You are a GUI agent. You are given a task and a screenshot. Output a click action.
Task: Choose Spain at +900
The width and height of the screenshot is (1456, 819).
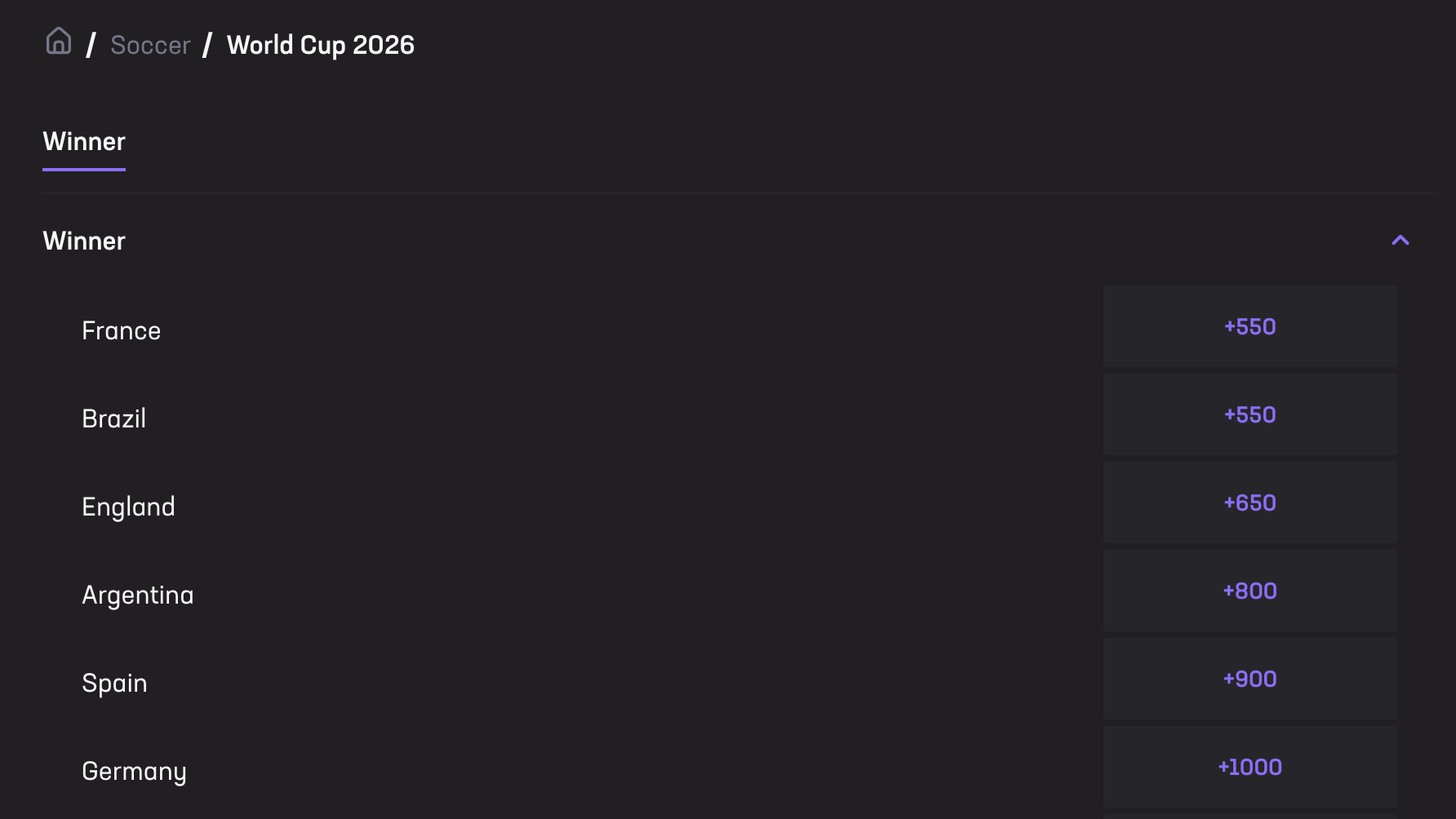click(x=1250, y=680)
